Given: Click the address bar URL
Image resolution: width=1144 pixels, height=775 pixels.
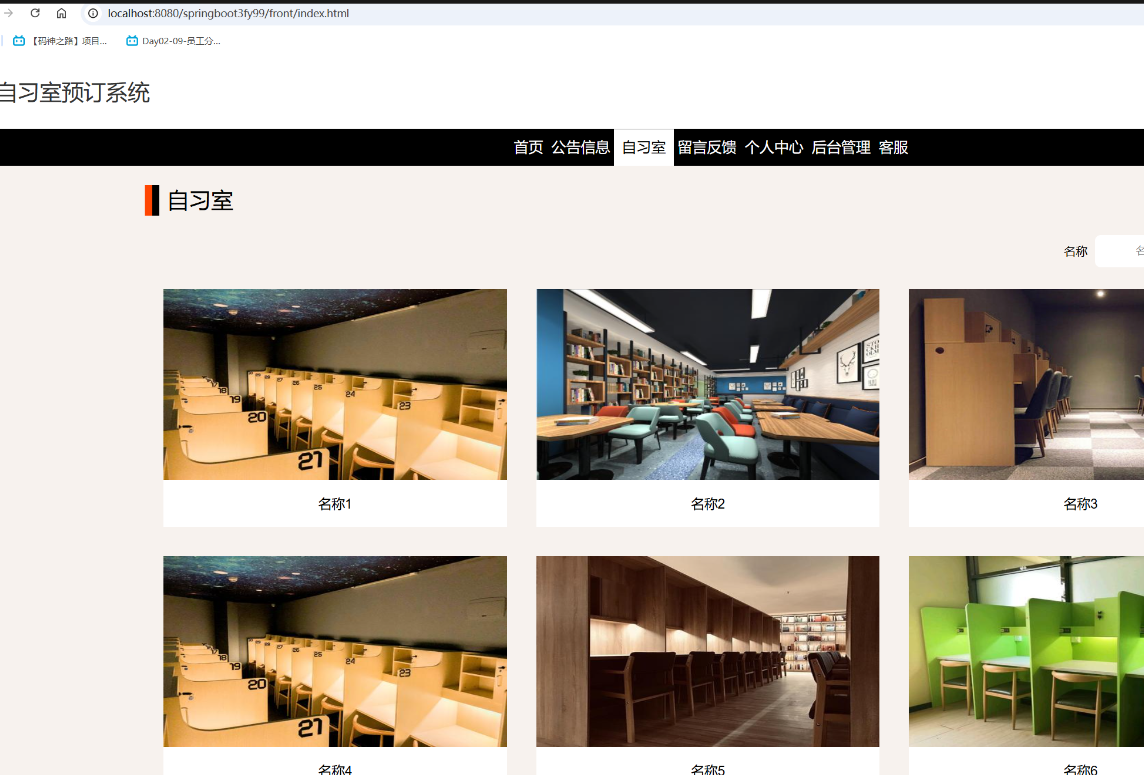Looking at the screenshot, I should point(228,13).
